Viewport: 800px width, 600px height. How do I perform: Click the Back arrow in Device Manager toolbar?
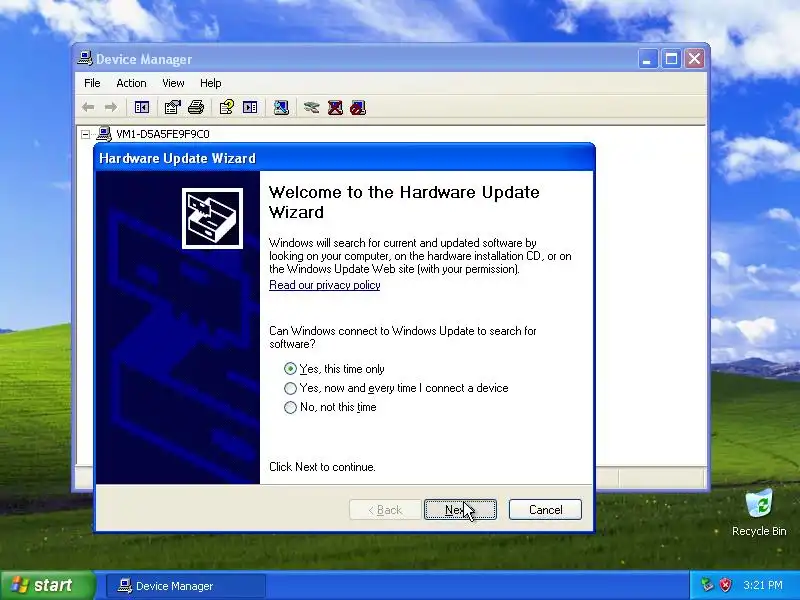(x=88, y=108)
